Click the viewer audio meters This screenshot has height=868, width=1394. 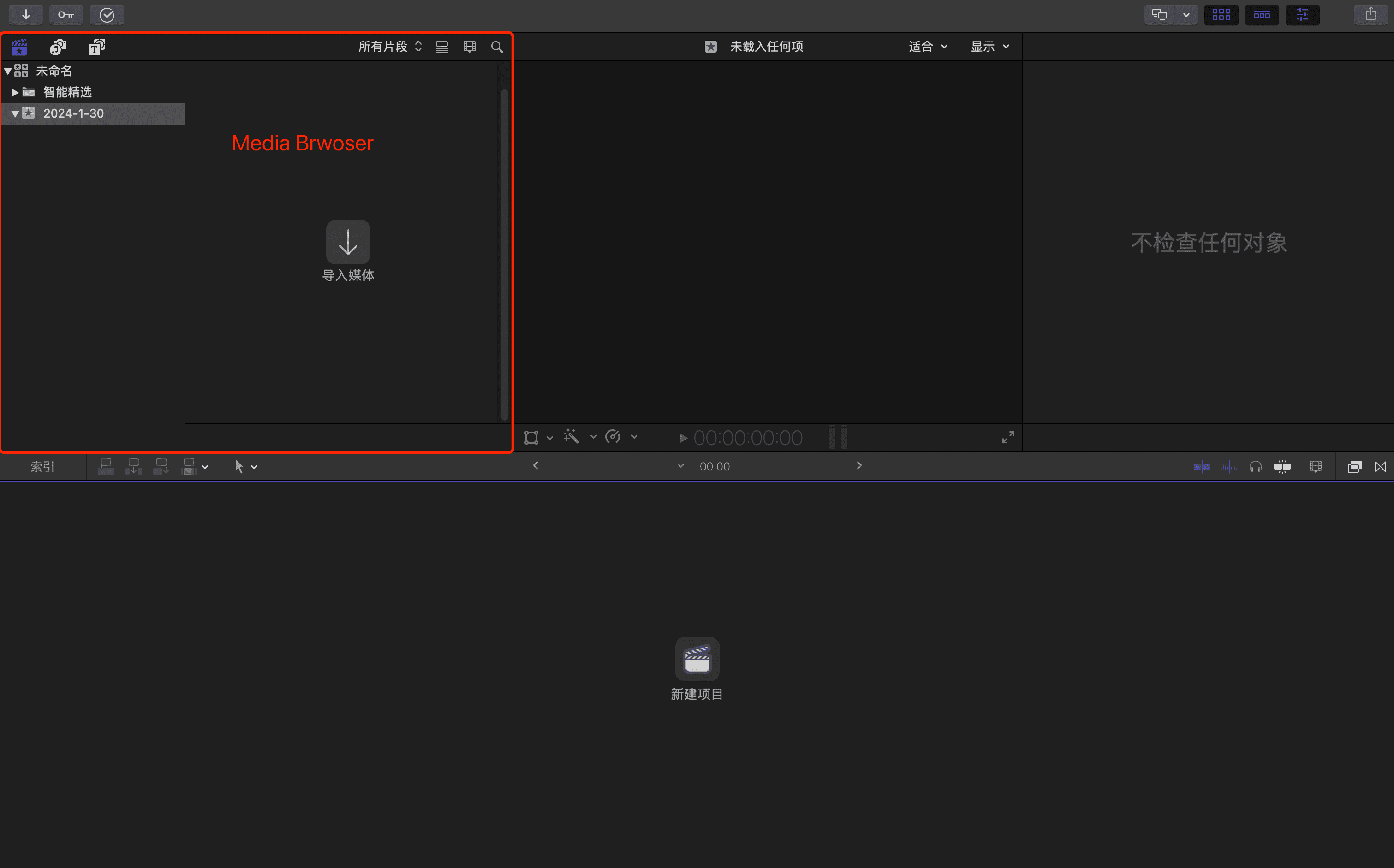click(838, 437)
